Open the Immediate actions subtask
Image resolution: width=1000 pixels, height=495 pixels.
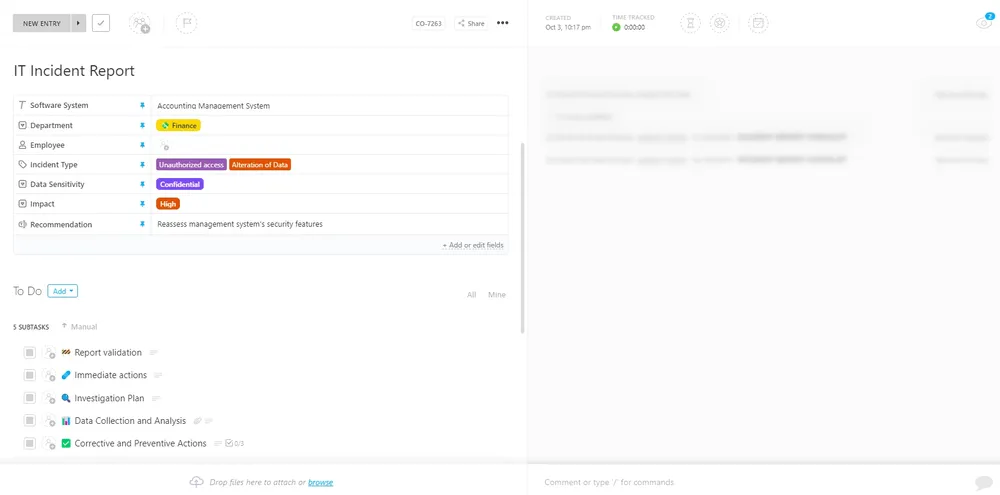tap(110, 375)
